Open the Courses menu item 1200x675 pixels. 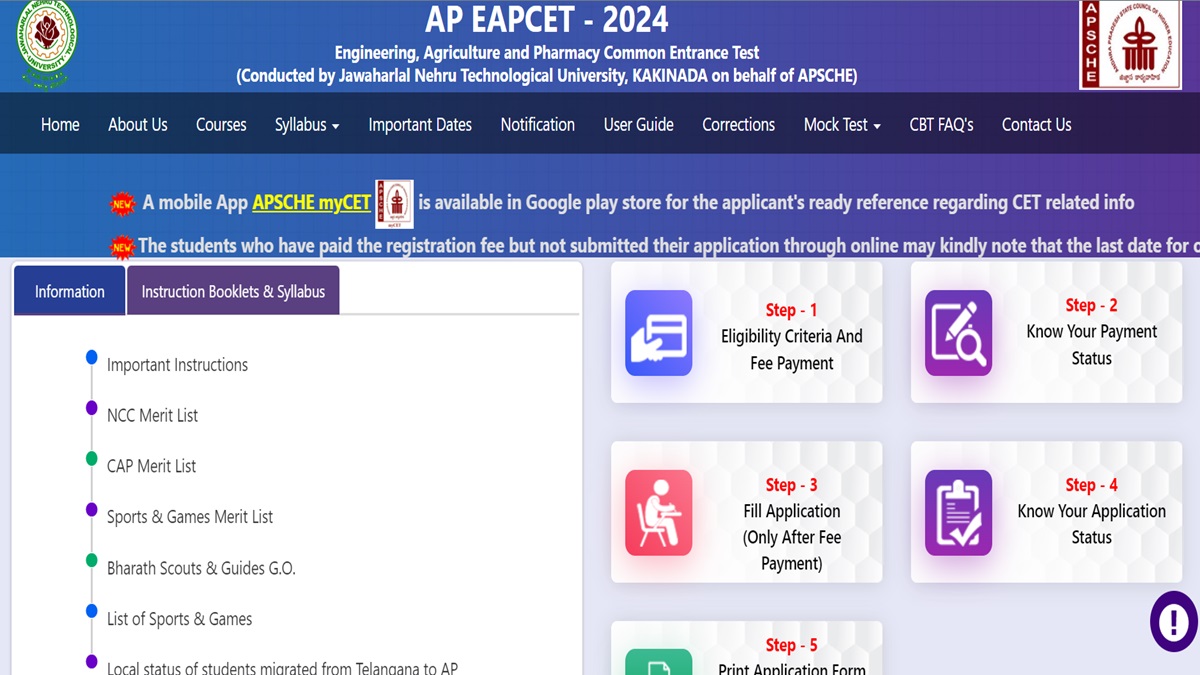221,125
